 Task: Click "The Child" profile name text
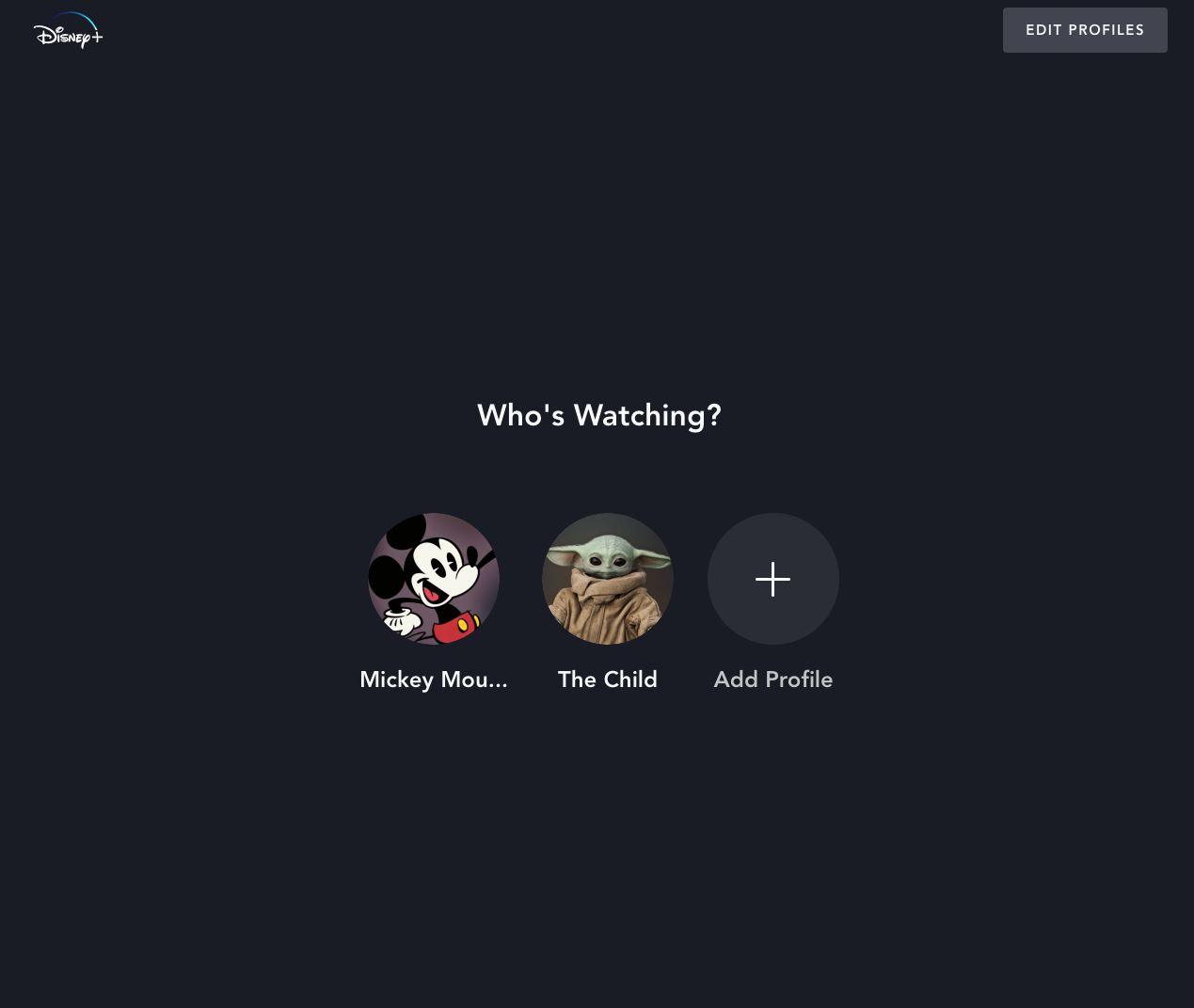tap(608, 680)
